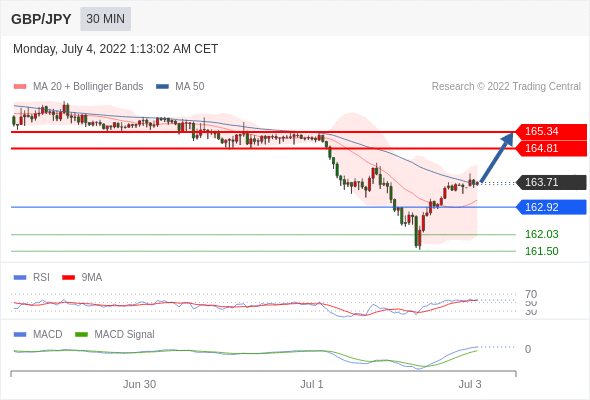Click the blue upward forecast arrow
Viewport: 590px width, 400px height.
(x=497, y=158)
